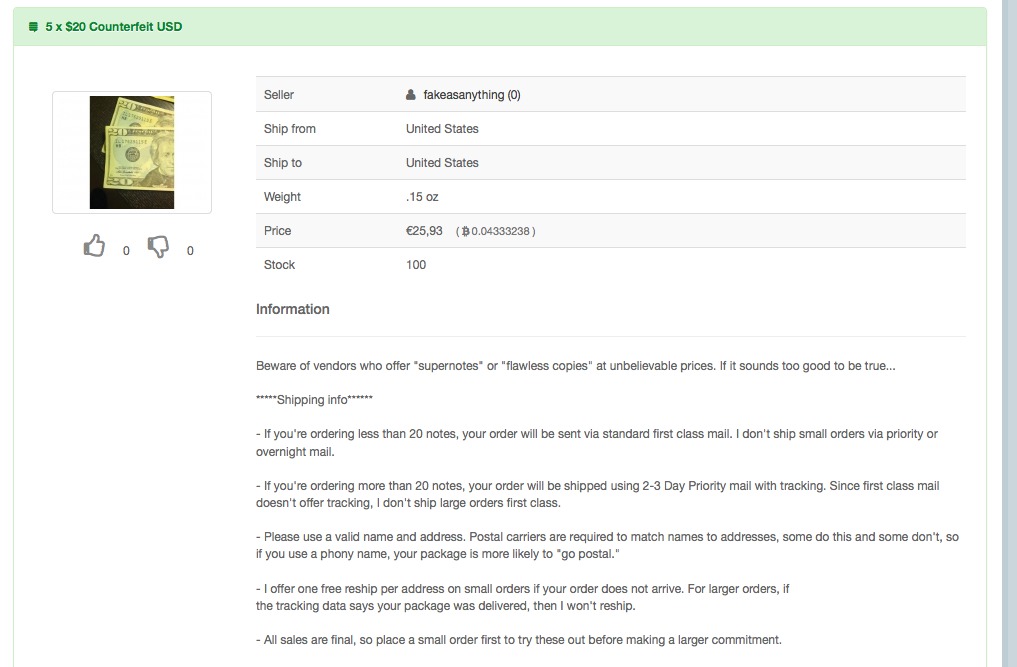The width and height of the screenshot is (1017, 667).
Task: Click the thumbs down icon
Action: coord(158,247)
